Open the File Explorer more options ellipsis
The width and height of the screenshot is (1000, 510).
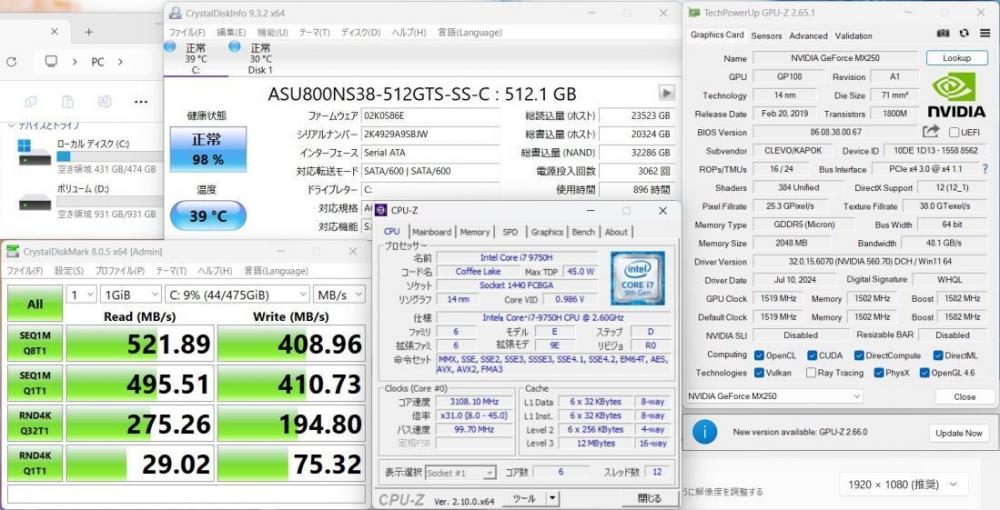tap(140, 101)
